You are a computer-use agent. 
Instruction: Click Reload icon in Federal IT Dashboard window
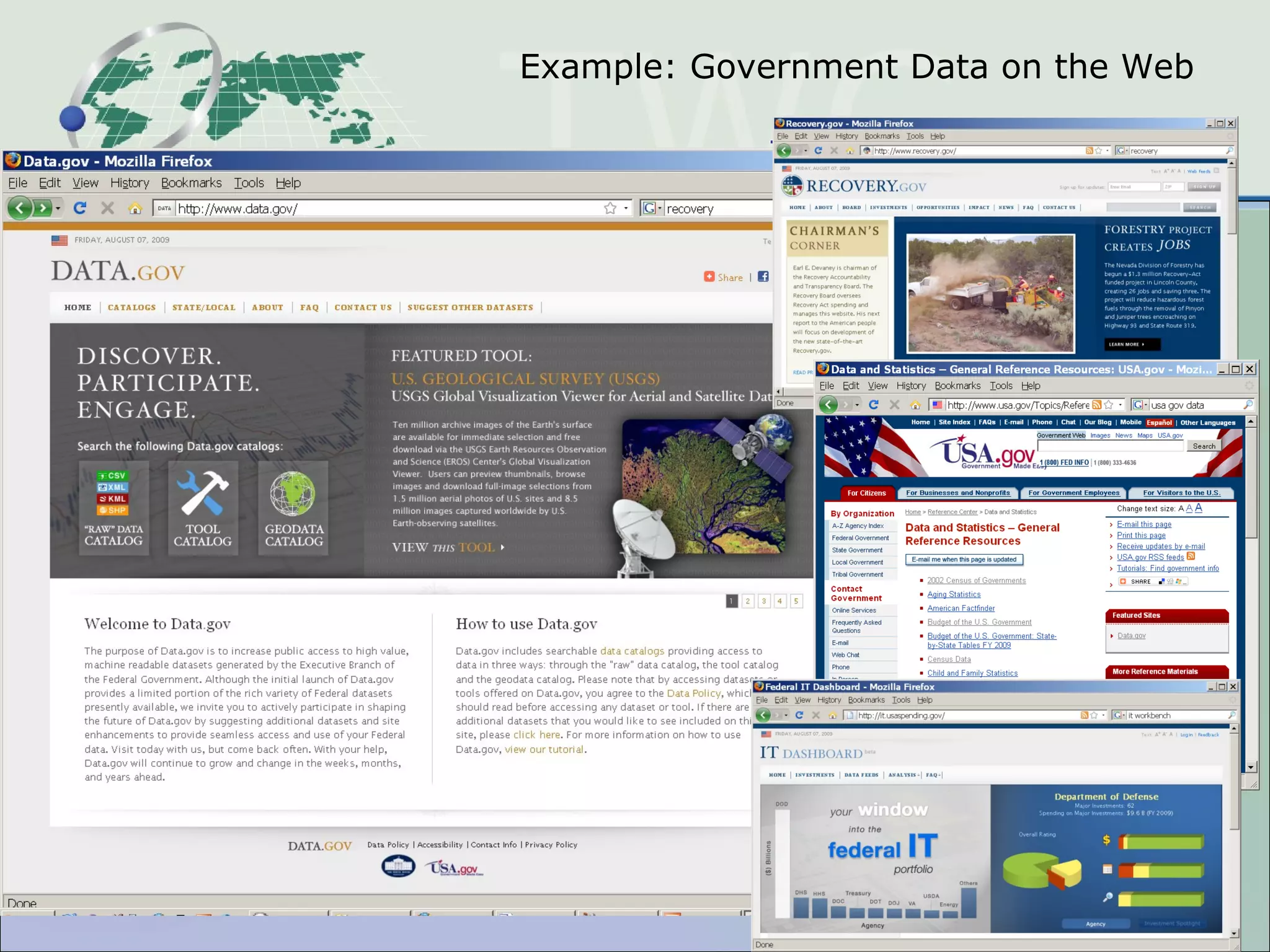pos(799,715)
